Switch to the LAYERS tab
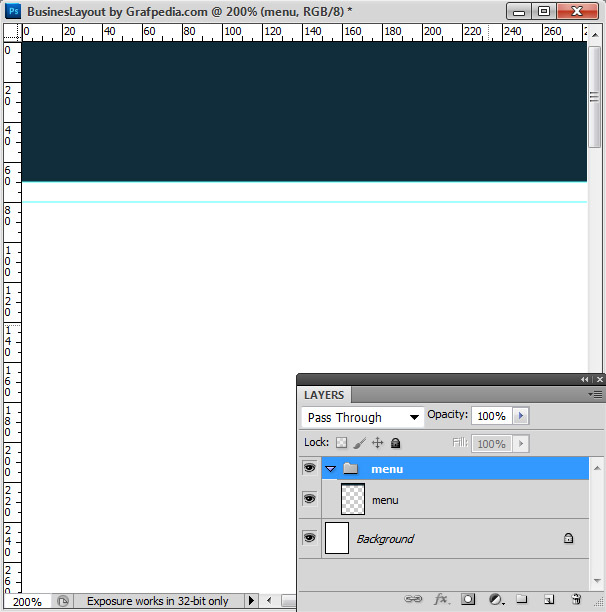 click(324, 395)
